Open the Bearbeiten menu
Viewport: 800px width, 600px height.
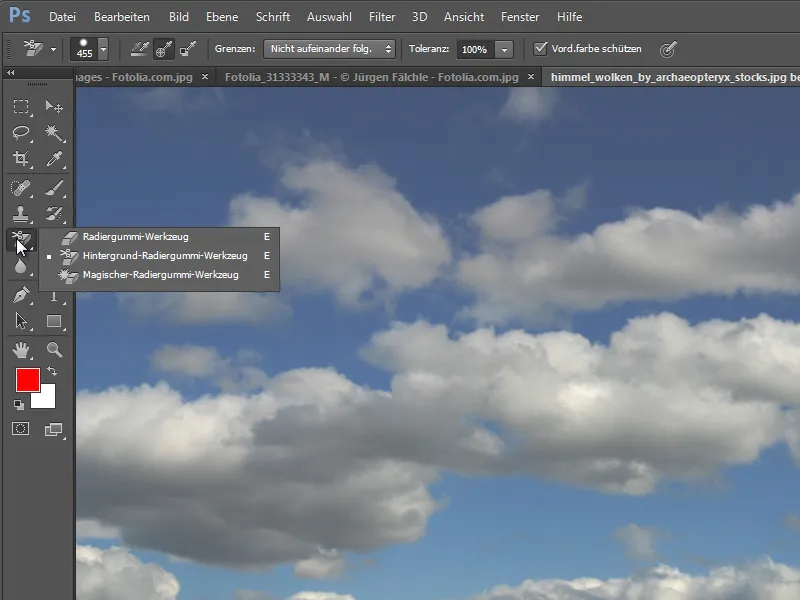(x=121, y=17)
